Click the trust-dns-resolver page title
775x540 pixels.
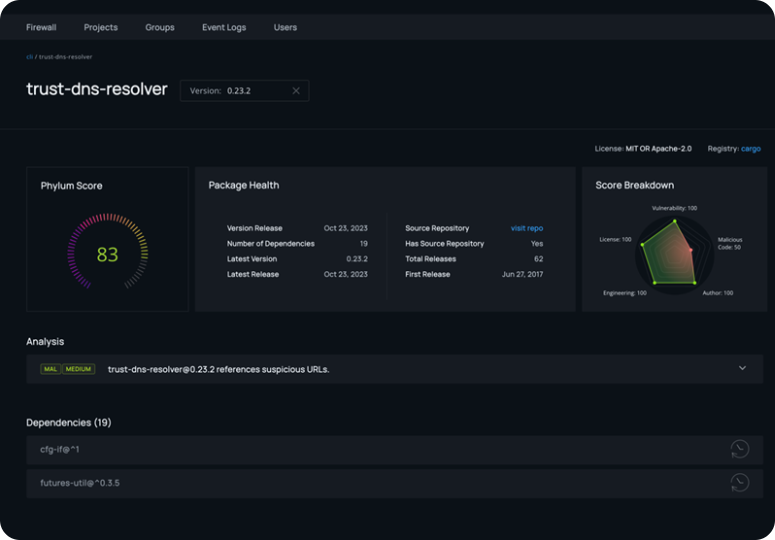click(x=97, y=89)
